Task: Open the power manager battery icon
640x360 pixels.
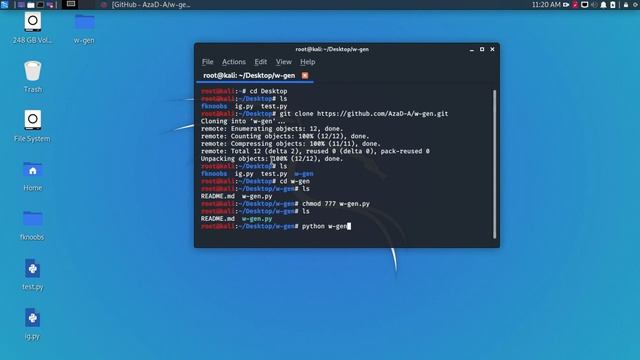Action: coord(613,5)
